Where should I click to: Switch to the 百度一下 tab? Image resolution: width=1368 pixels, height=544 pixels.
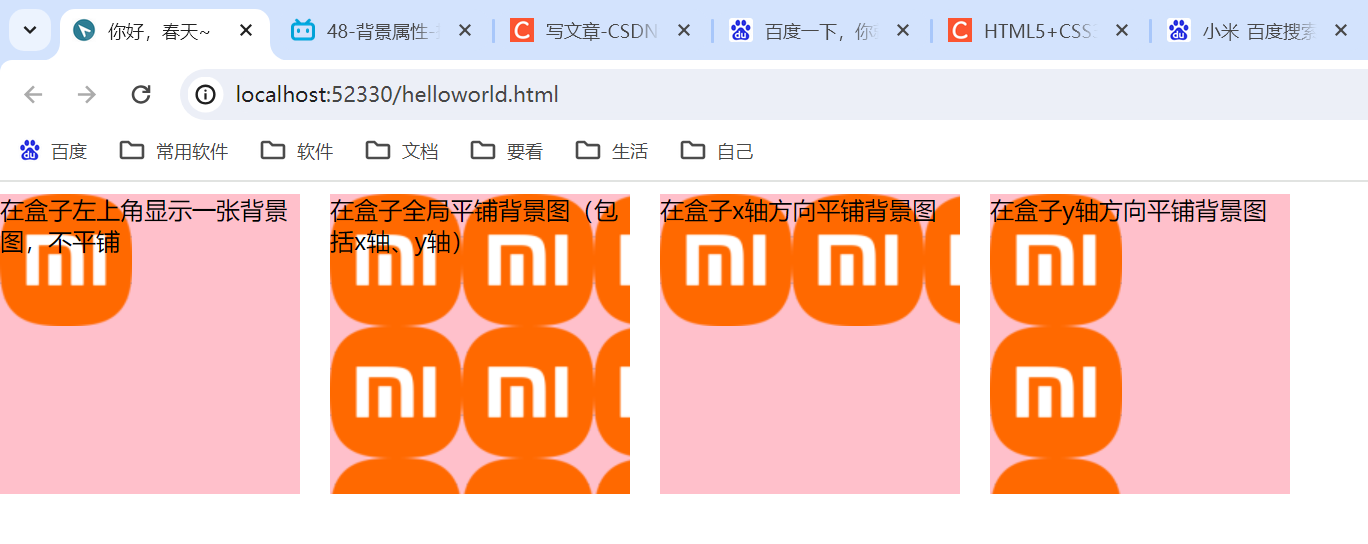[821, 31]
